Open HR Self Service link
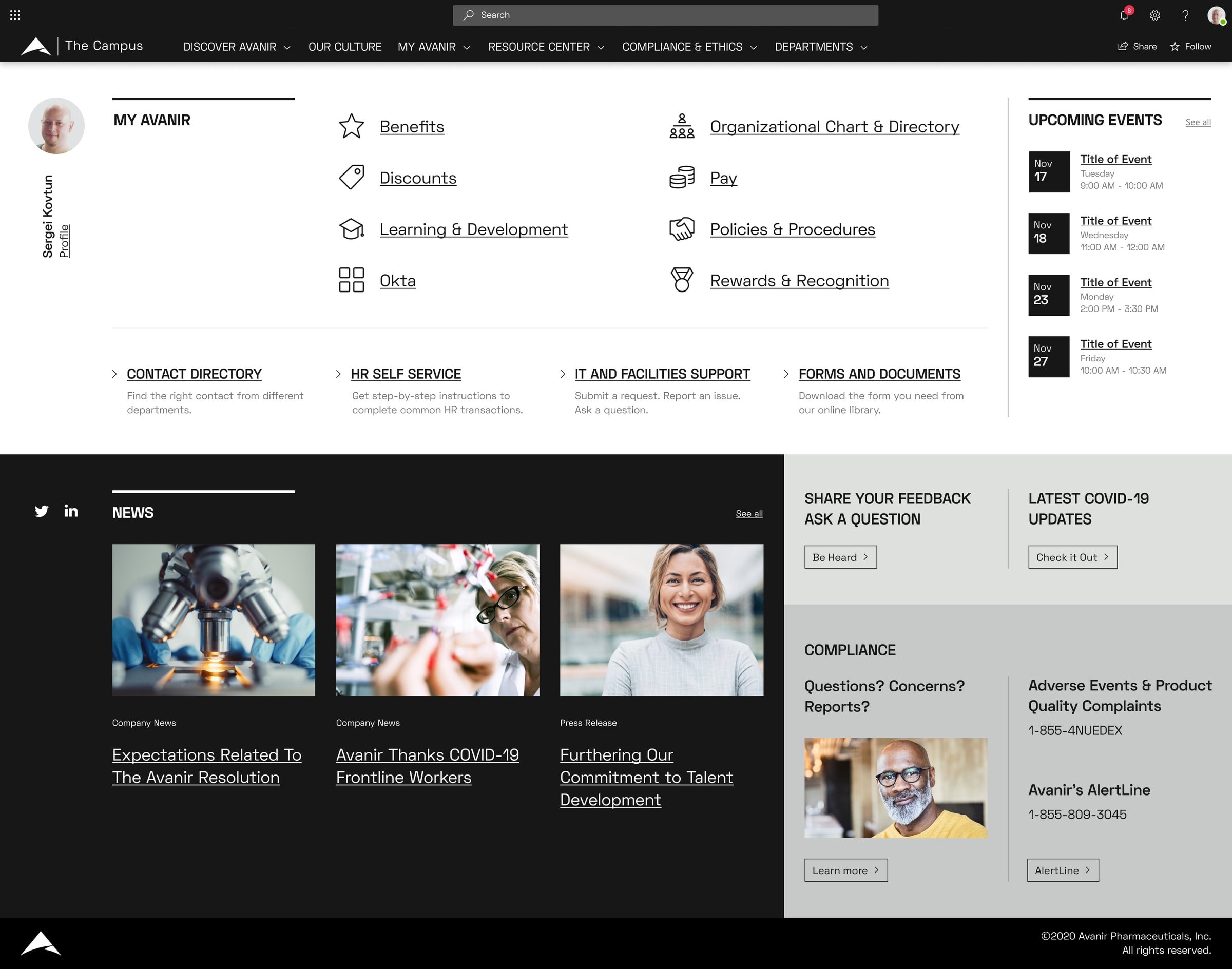Screen dimensions: 1232x969 (406, 374)
